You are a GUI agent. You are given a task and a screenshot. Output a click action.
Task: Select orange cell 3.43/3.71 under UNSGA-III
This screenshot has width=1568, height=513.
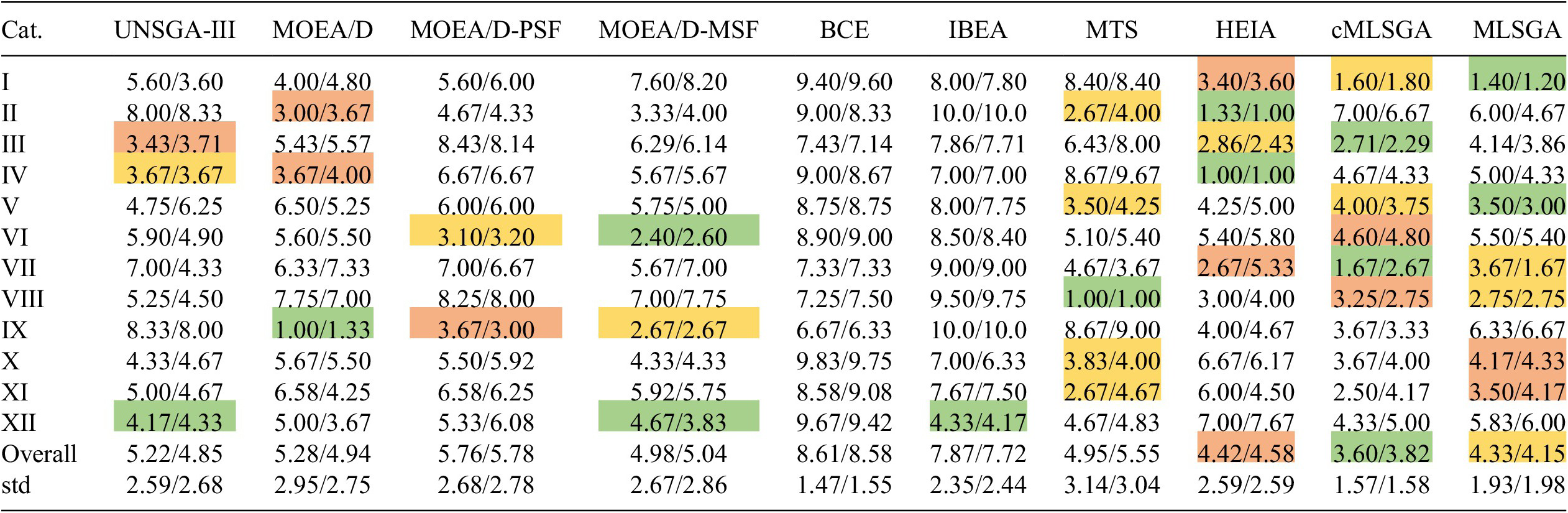coord(175,144)
